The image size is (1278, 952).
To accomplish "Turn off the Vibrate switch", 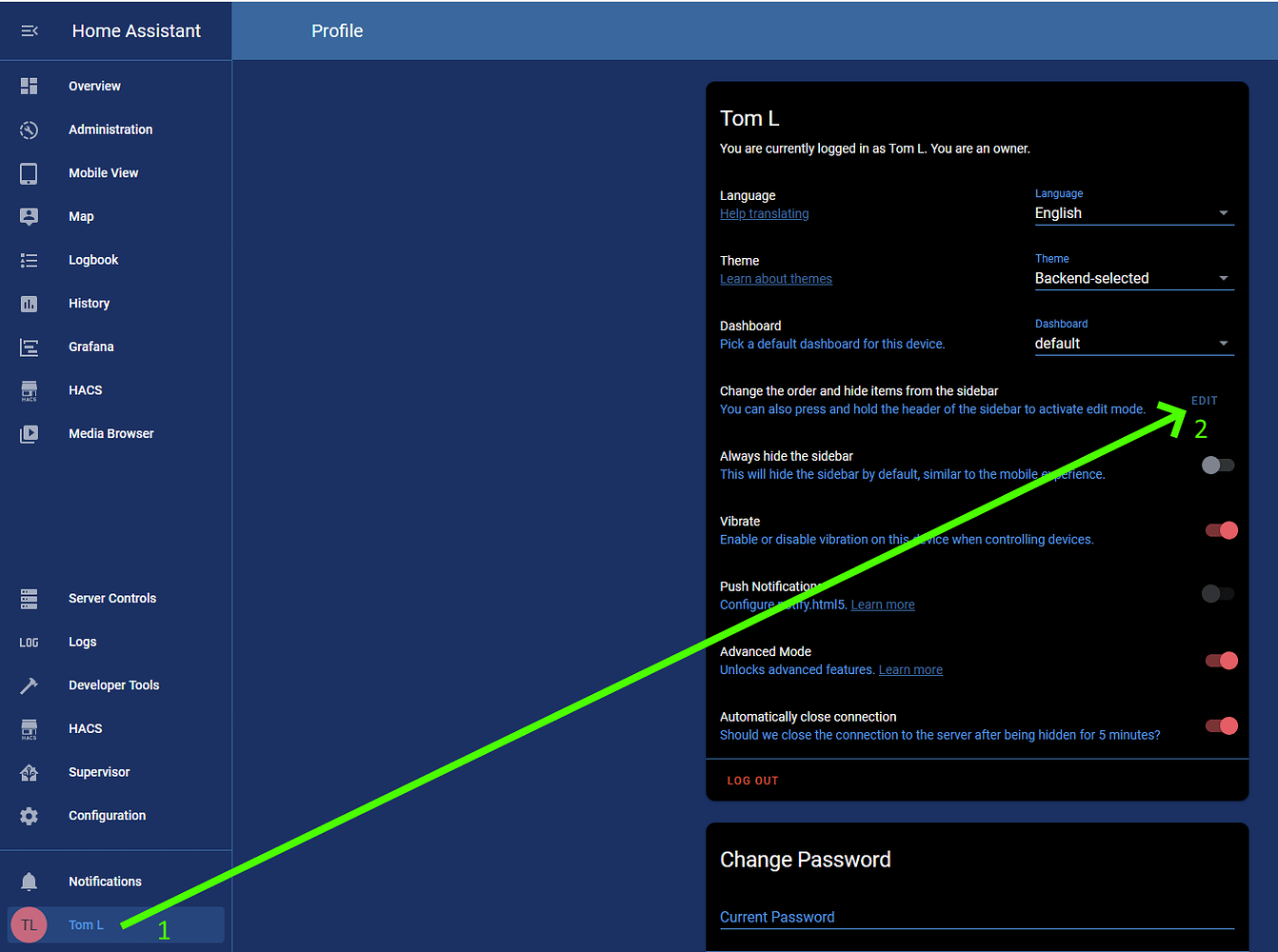I will (x=1221, y=530).
